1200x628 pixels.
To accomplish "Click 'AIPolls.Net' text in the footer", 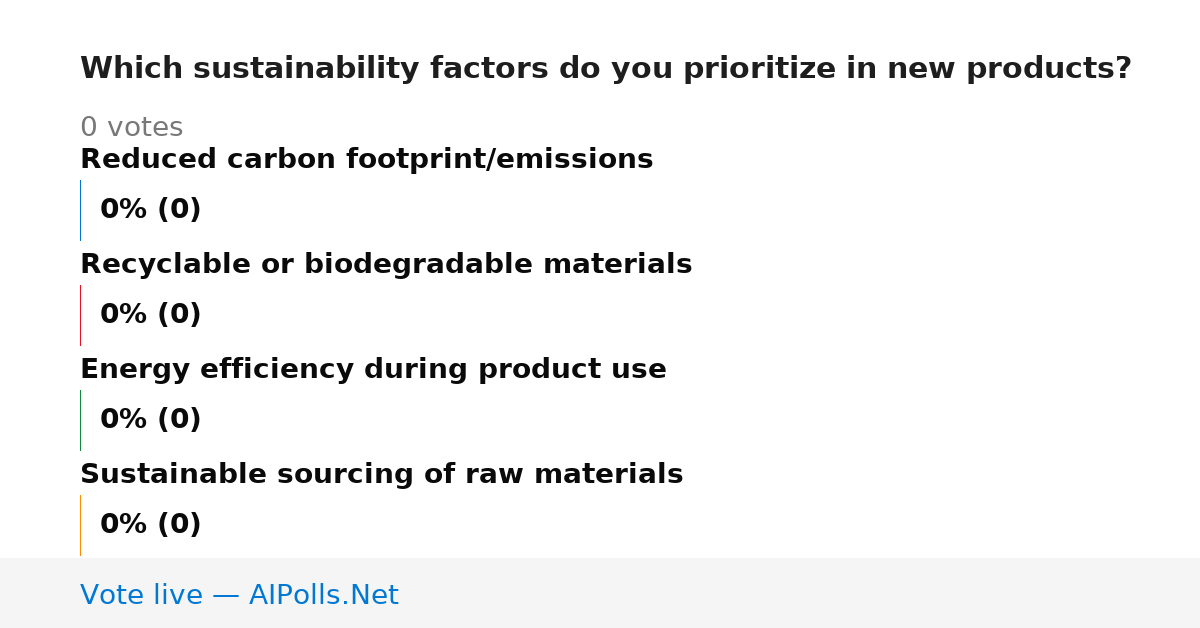I will 323,595.
